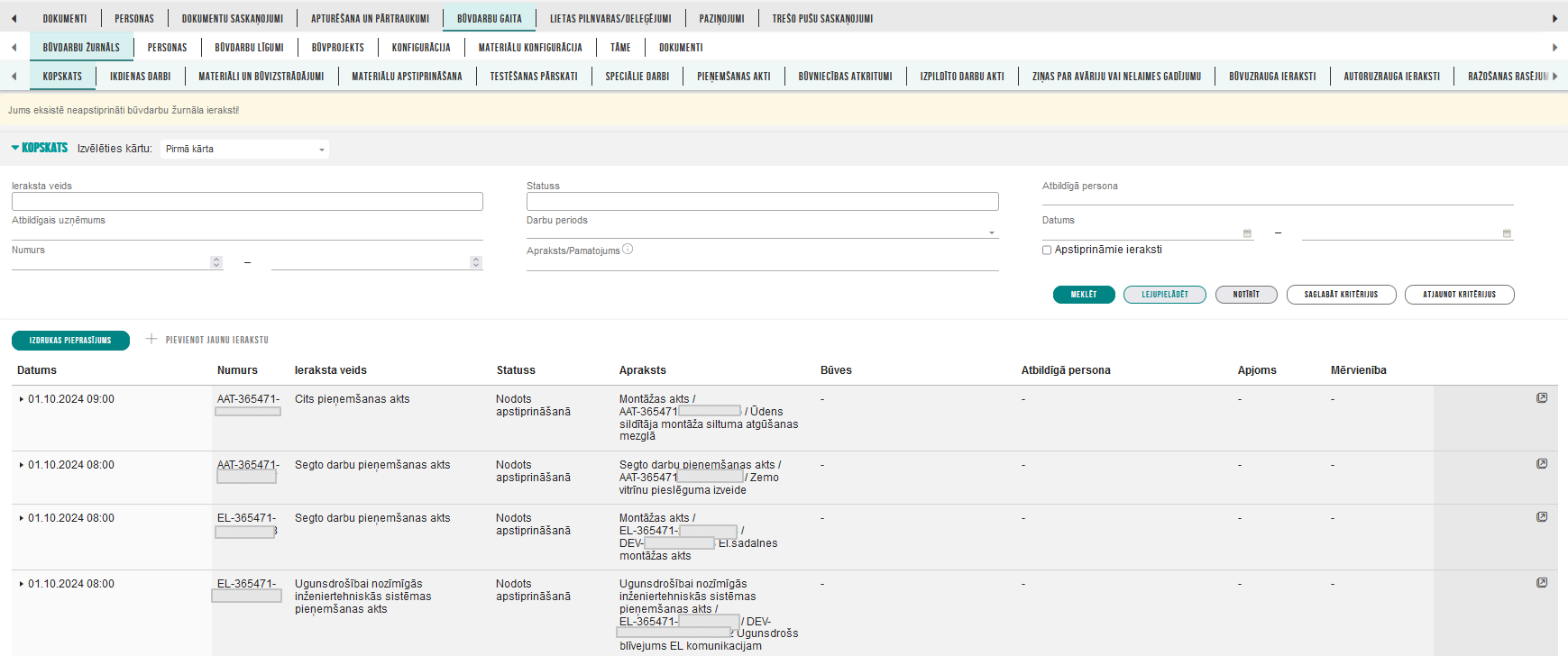Click the info icon next to Apraksts/Pamatojums
The width and height of the screenshot is (1568, 656).
(628, 250)
